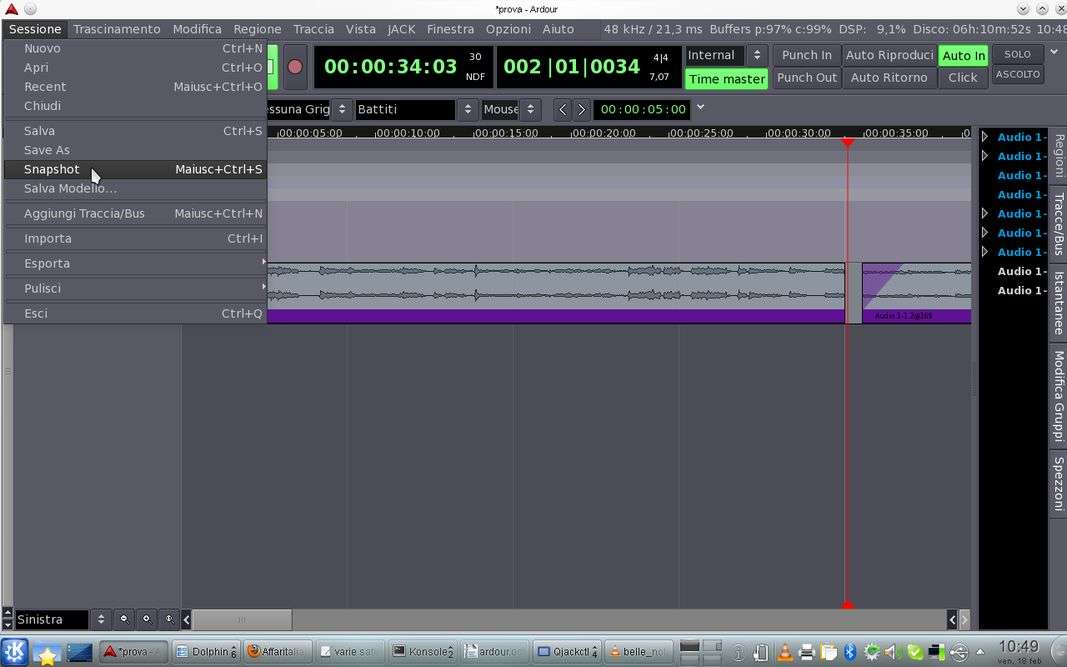Image resolution: width=1067 pixels, height=667 pixels.
Task: Click the previous nudge arrow button
Action: [x=563, y=109]
